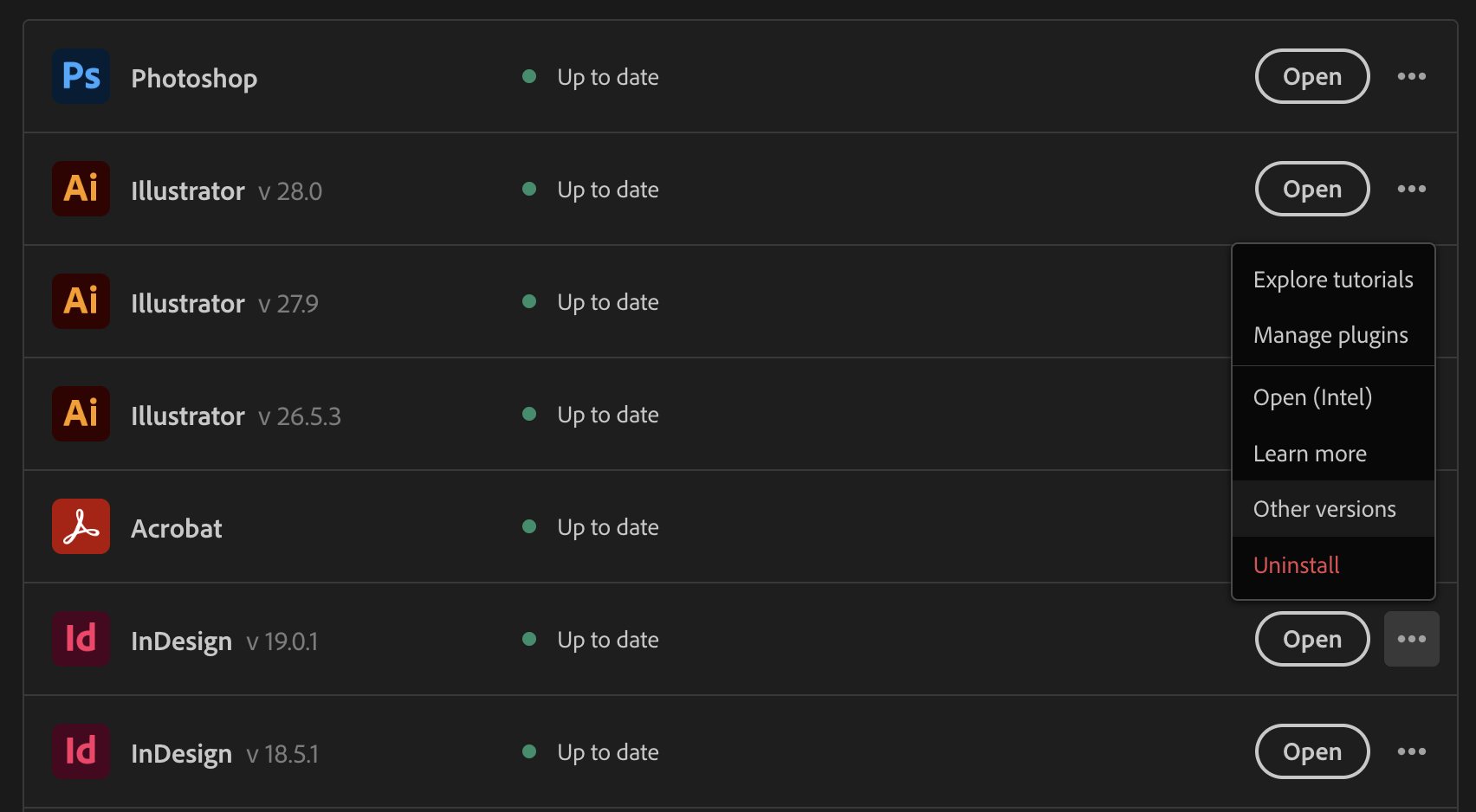Viewport: 1476px width, 812px height.
Task: Select Open (Intel) menu entry
Action: point(1312,397)
